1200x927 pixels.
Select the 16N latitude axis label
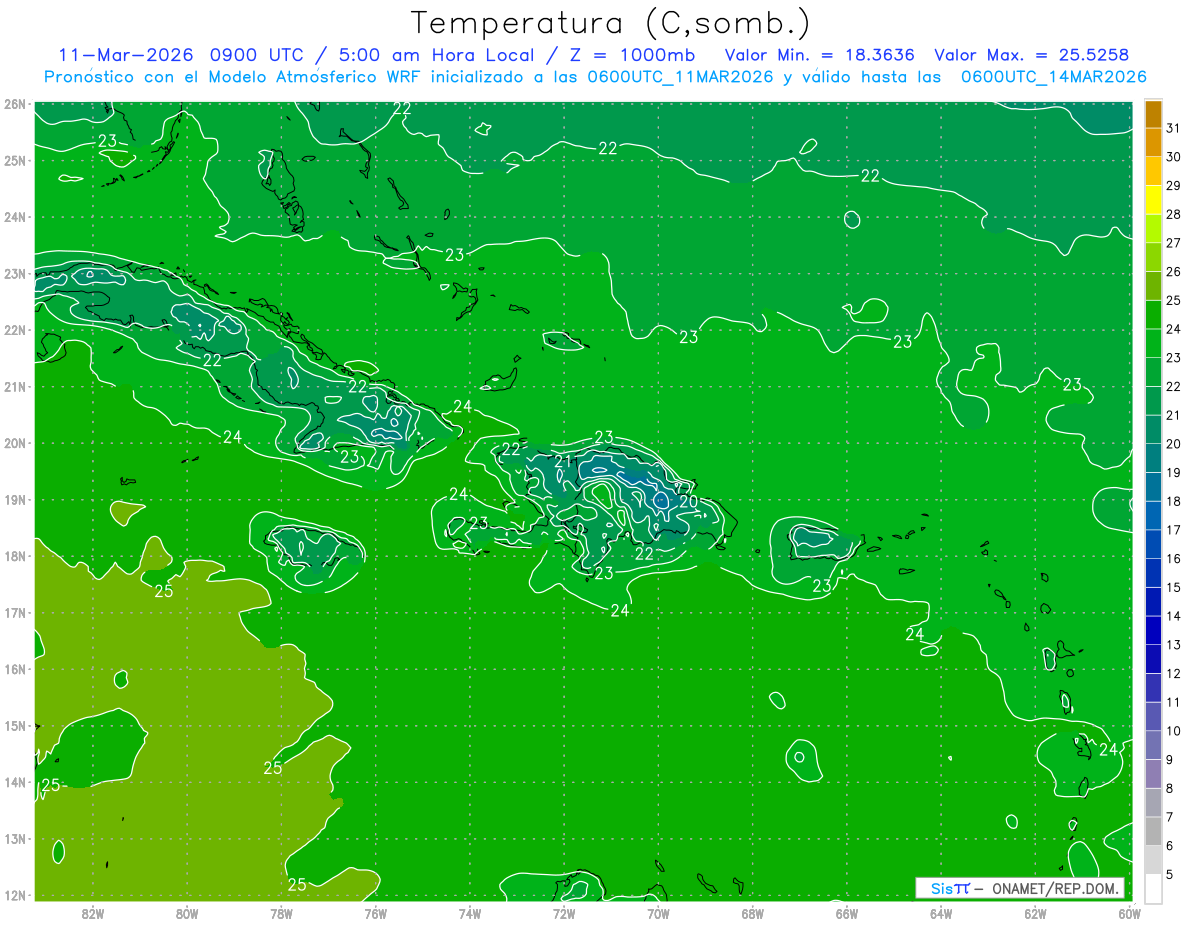point(15,669)
